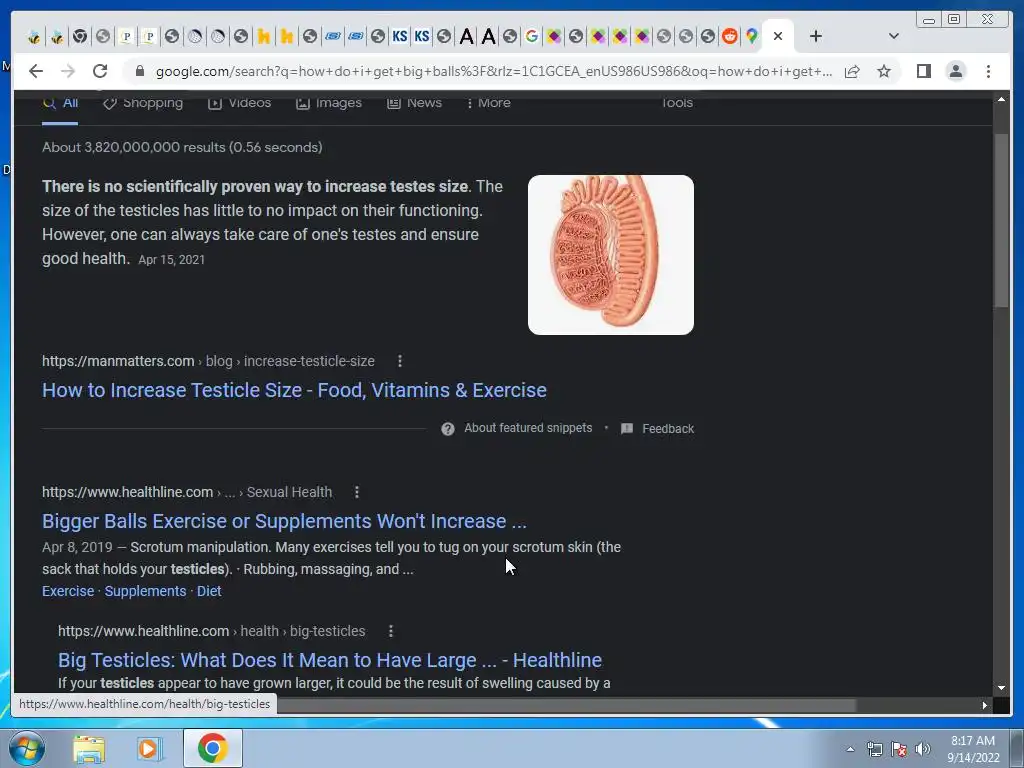The width and height of the screenshot is (1024, 768).
Task: Send Feedback on the snippet
Action: tap(667, 428)
